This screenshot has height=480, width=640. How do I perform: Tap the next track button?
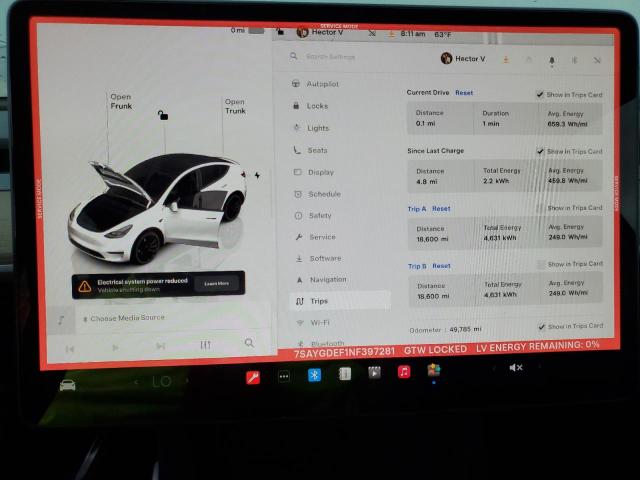pos(161,346)
